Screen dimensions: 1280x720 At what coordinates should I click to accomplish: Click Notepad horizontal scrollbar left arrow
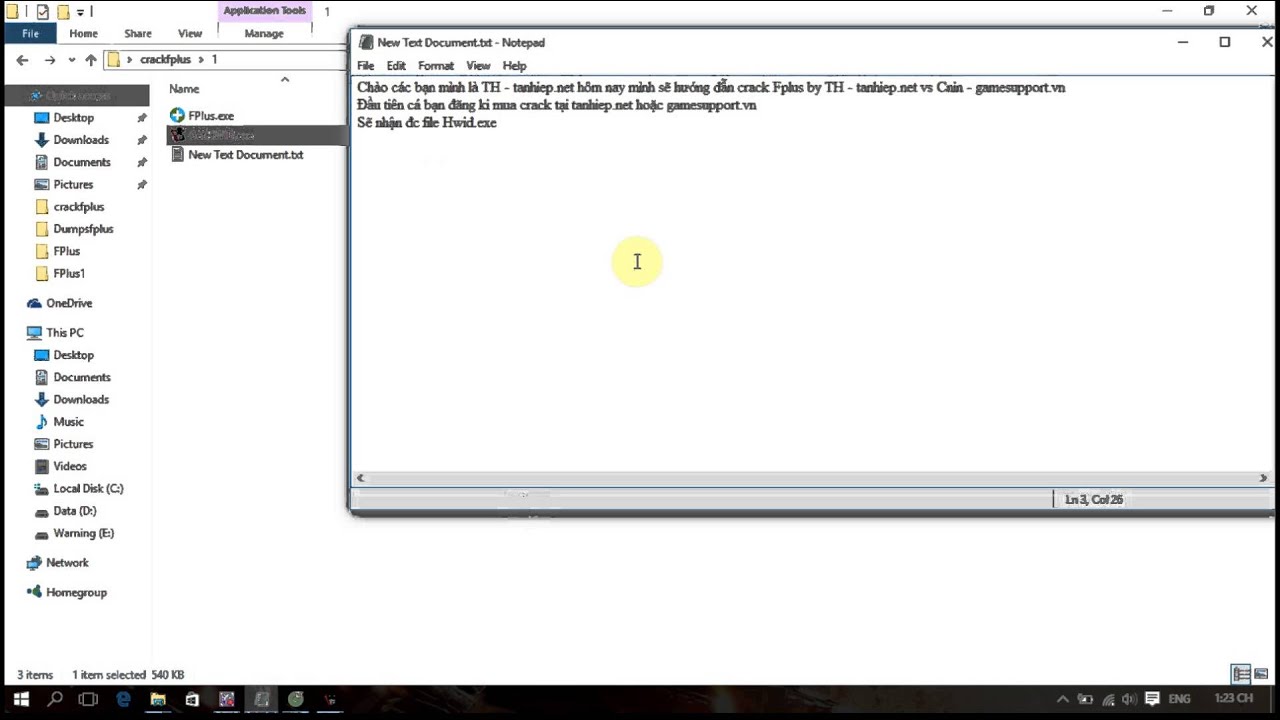360,478
